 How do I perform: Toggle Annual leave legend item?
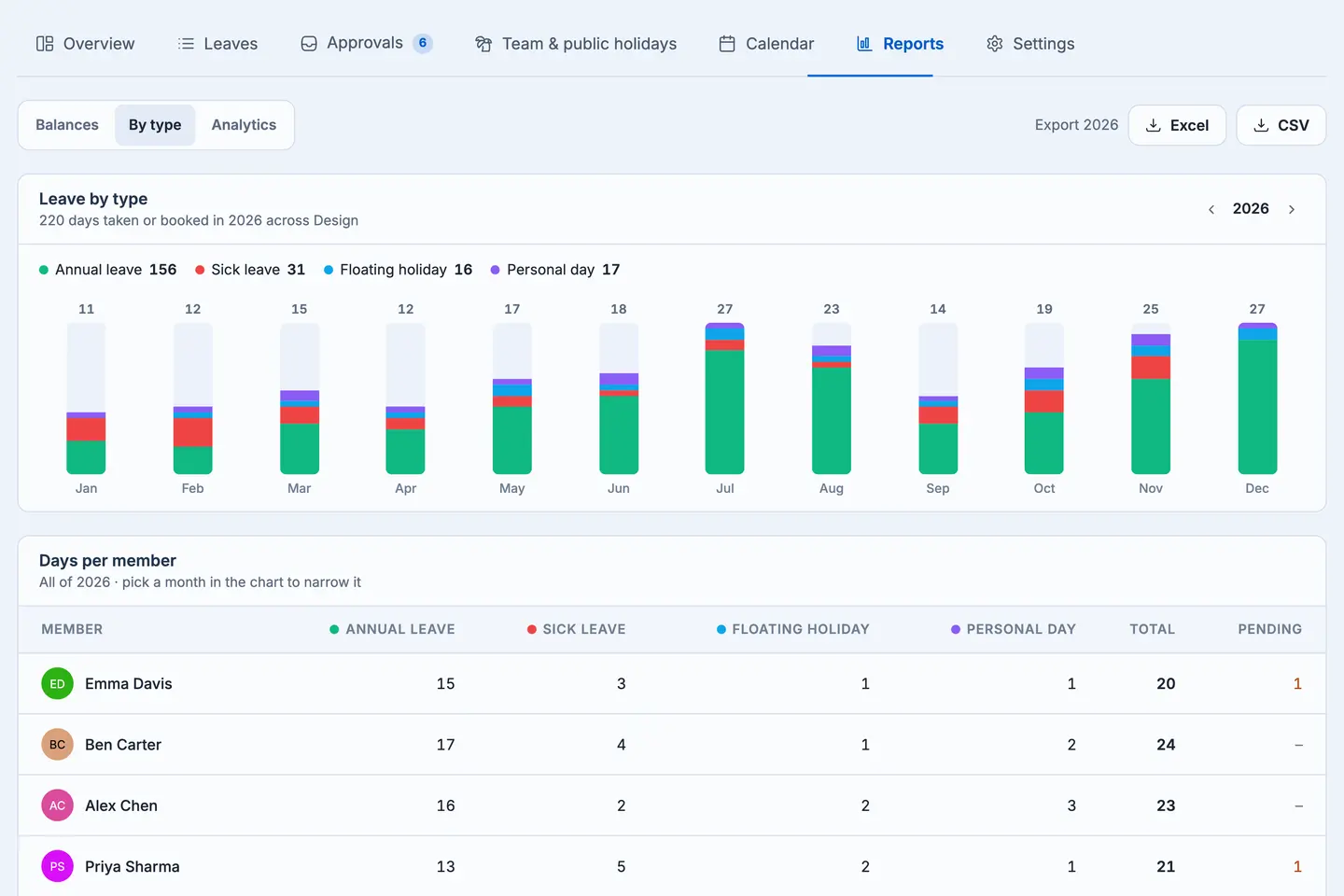coord(108,270)
